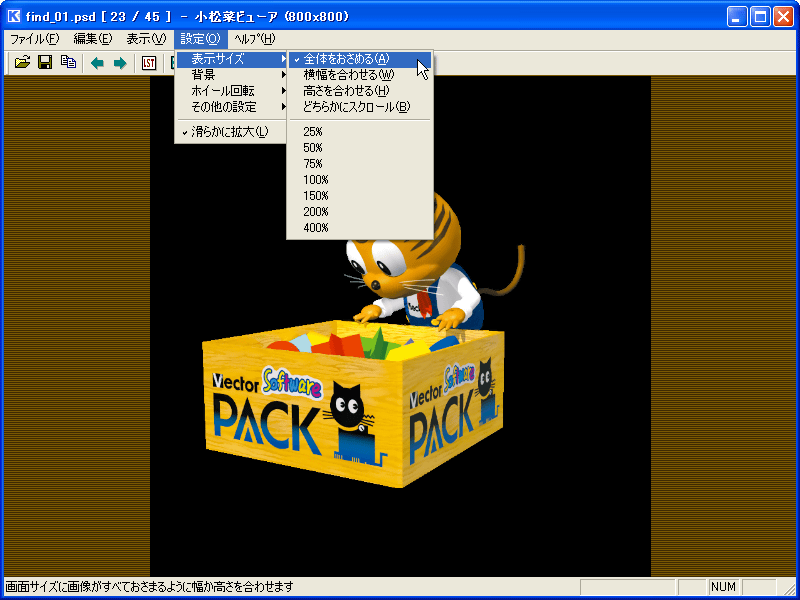Go to next image with right arrow
The image size is (800, 600).
[x=120, y=63]
